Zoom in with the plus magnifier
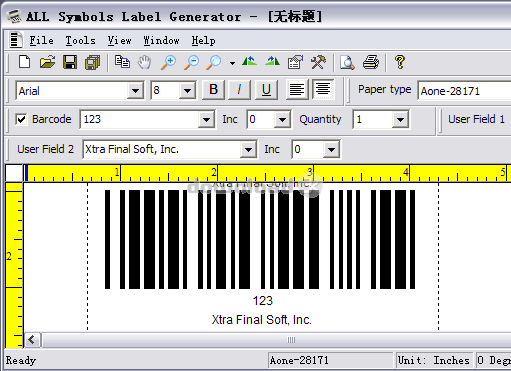 [x=168, y=62]
